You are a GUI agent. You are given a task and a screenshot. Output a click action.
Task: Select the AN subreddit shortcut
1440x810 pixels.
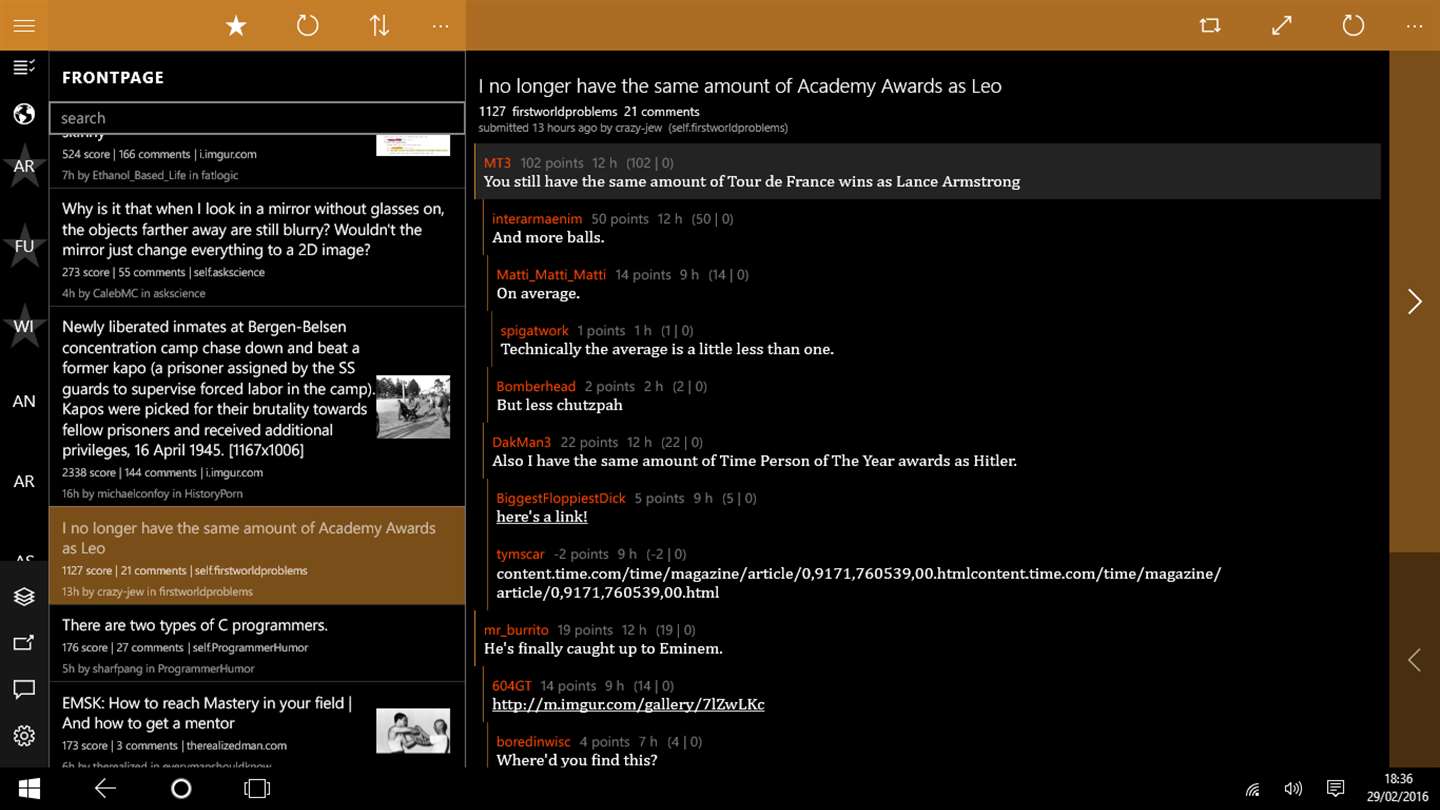tap(24, 401)
